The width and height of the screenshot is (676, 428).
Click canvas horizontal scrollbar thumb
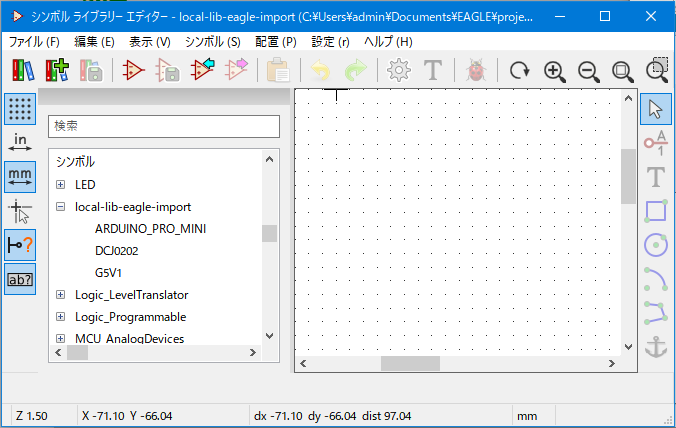coord(410,363)
